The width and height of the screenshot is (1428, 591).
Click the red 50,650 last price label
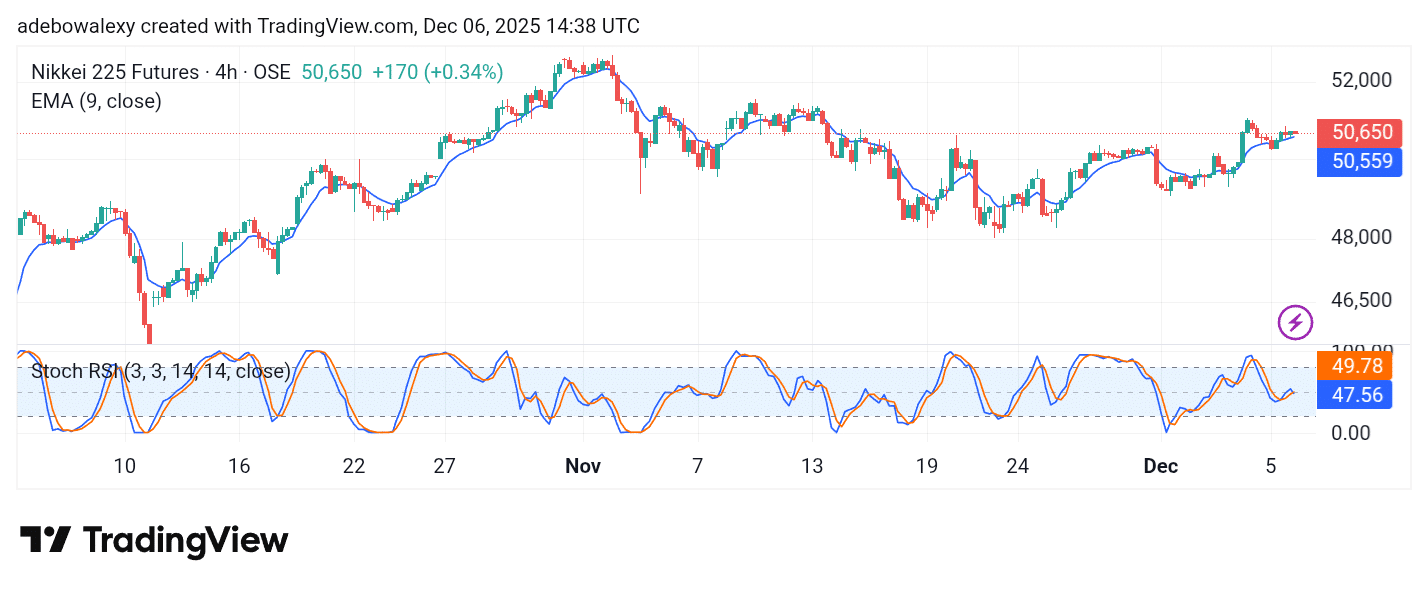click(x=1360, y=132)
